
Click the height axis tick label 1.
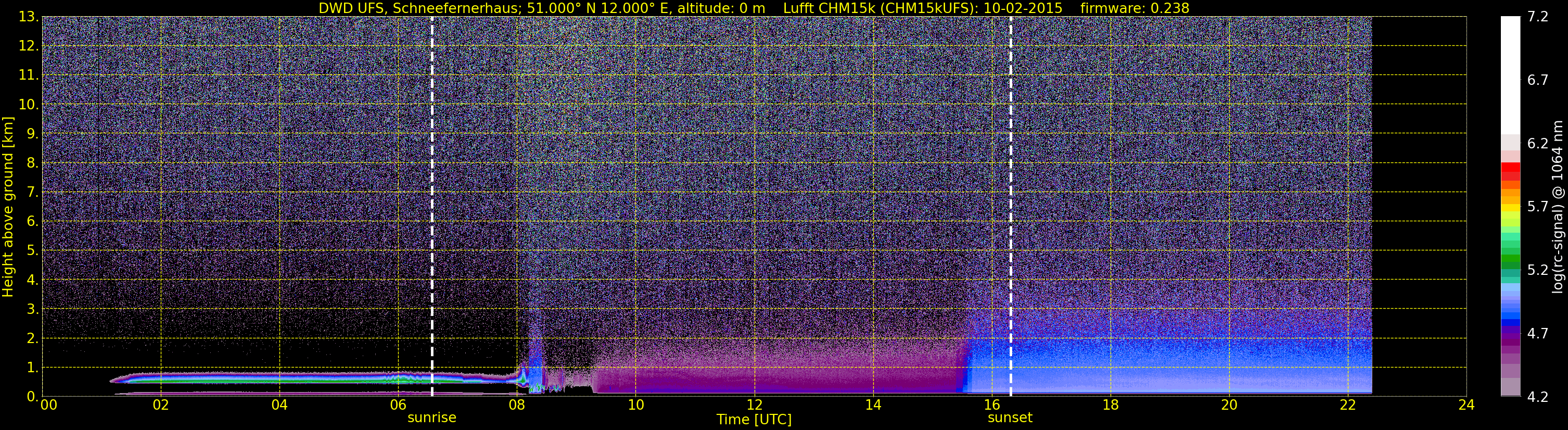tap(32, 368)
